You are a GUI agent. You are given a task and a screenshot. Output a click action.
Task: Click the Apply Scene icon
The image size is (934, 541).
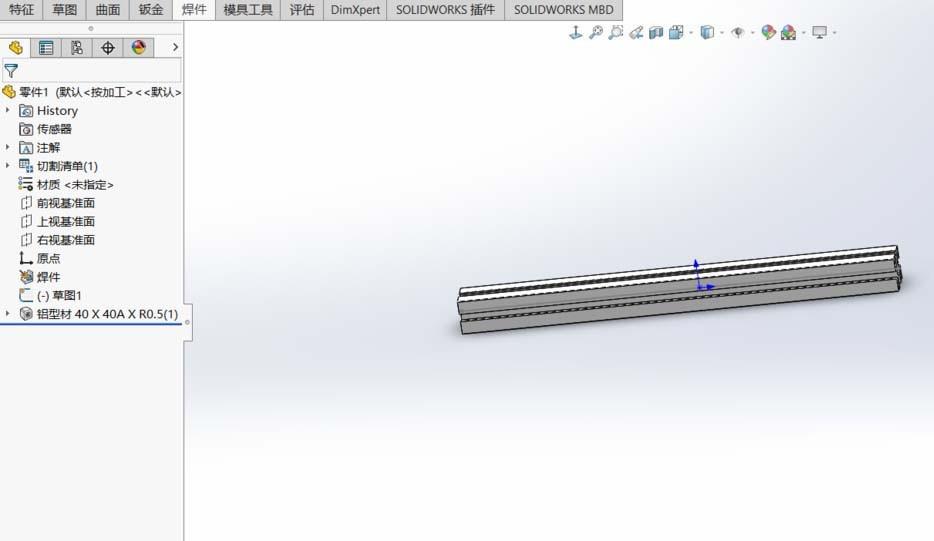tap(788, 32)
